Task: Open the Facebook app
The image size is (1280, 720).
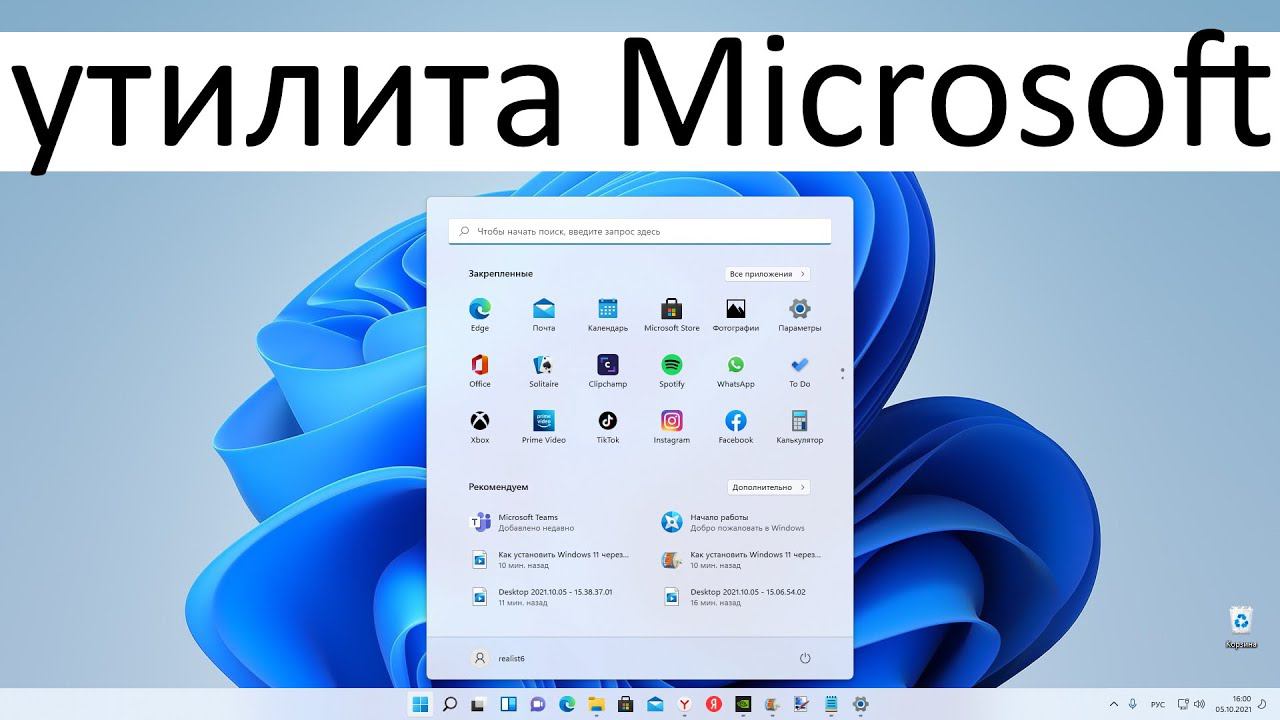Action: (736, 426)
